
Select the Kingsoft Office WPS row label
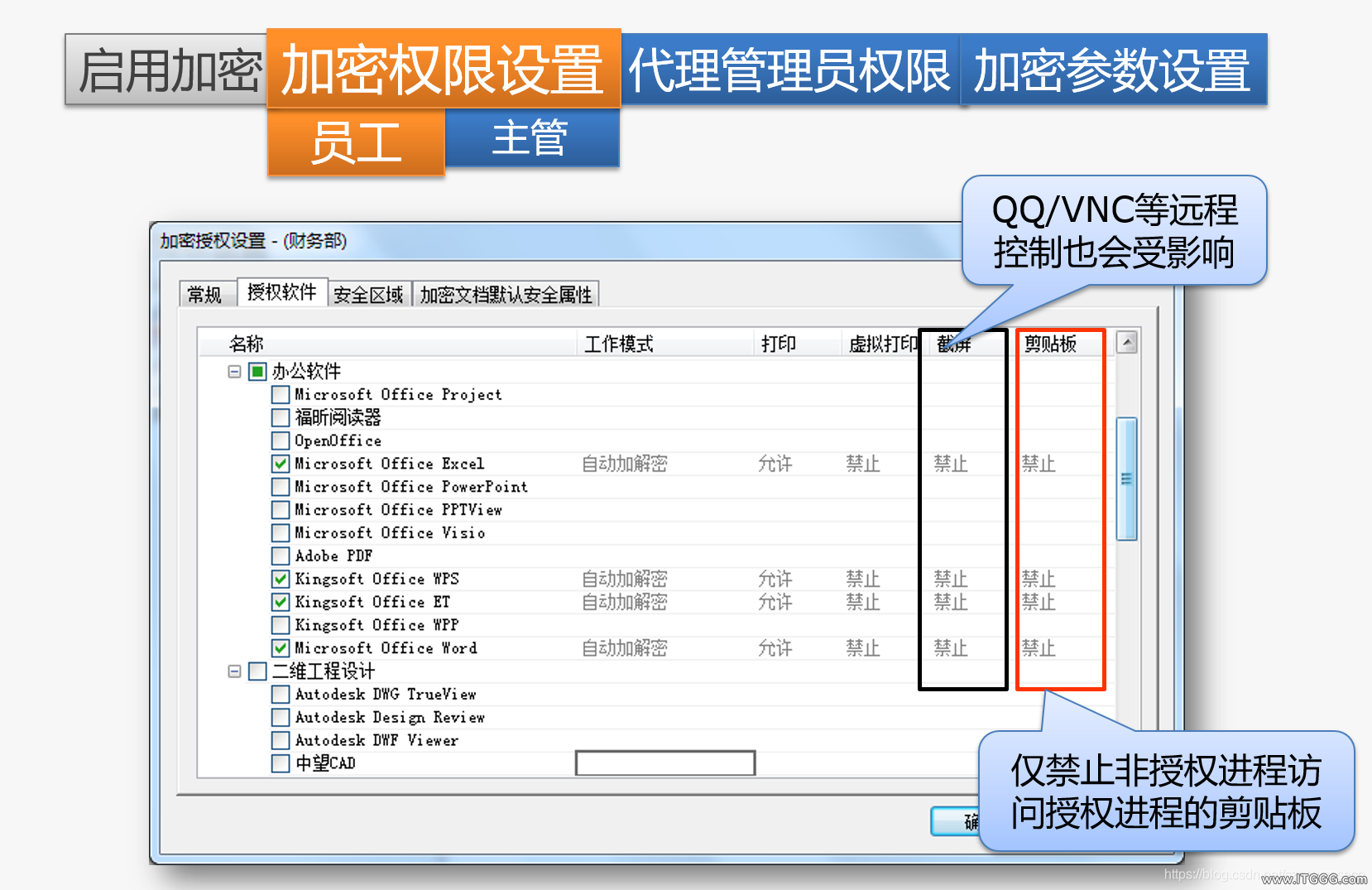[377, 580]
